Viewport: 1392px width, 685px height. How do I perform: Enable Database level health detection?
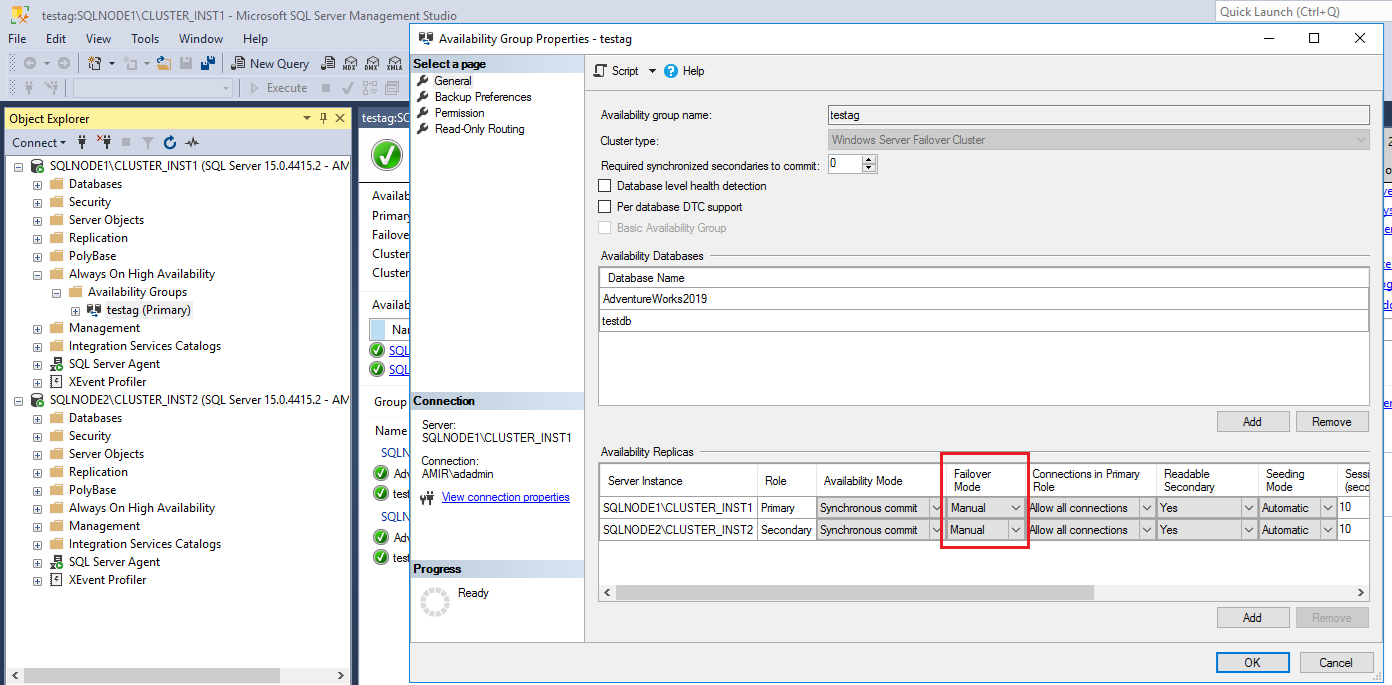pos(604,186)
